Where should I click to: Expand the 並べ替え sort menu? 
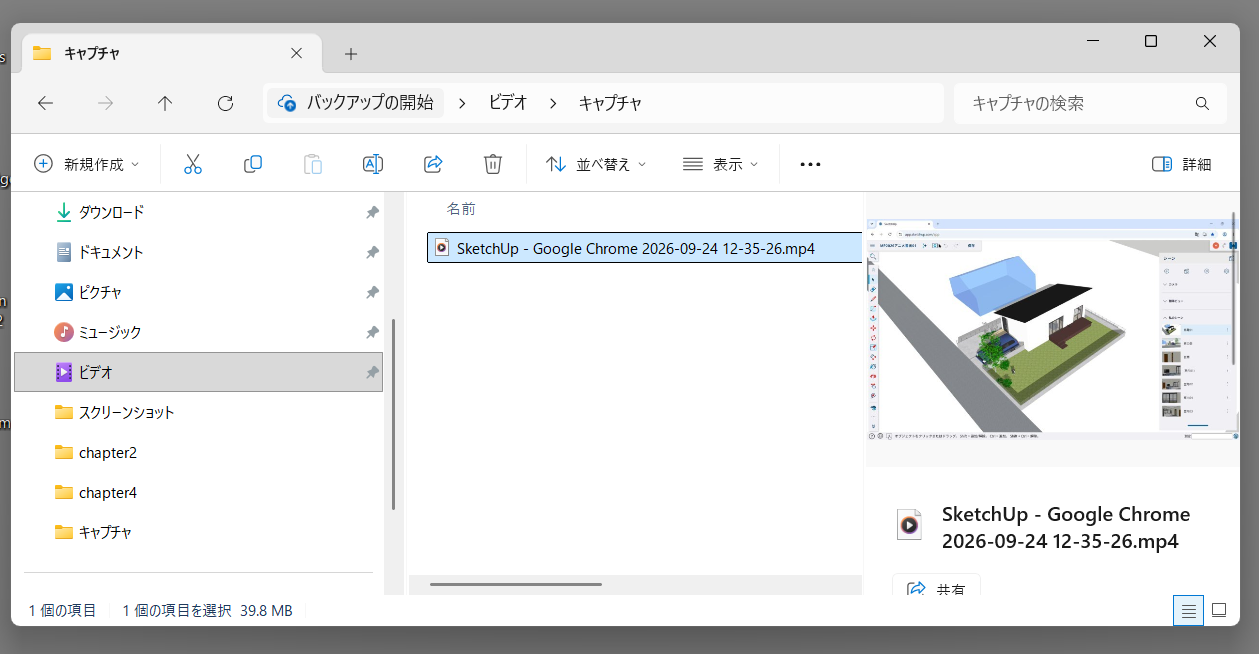(x=596, y=164)
